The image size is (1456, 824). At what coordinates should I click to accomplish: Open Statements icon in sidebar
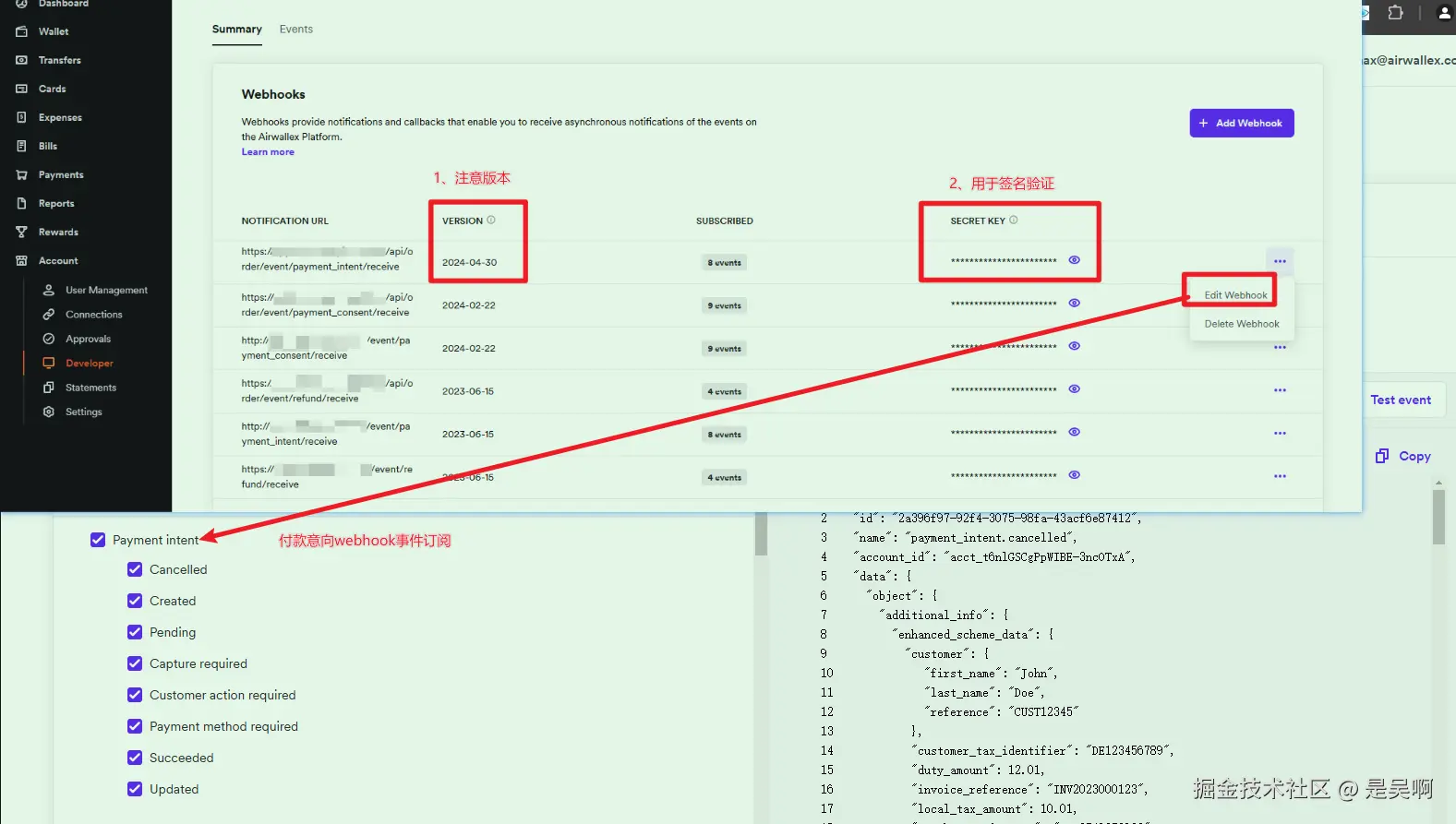(x=49, y=388)
